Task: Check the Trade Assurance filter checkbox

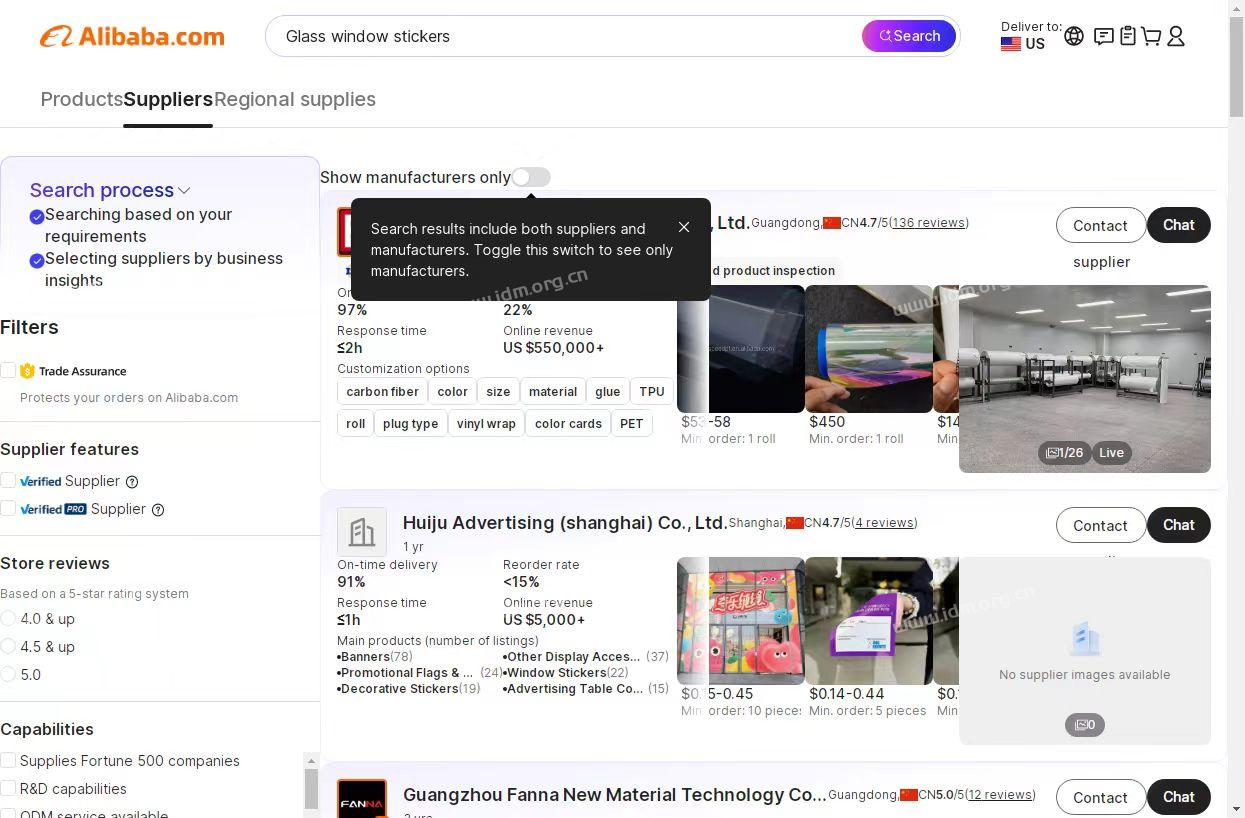Action: pyautogui.click(x=8, y=371)
